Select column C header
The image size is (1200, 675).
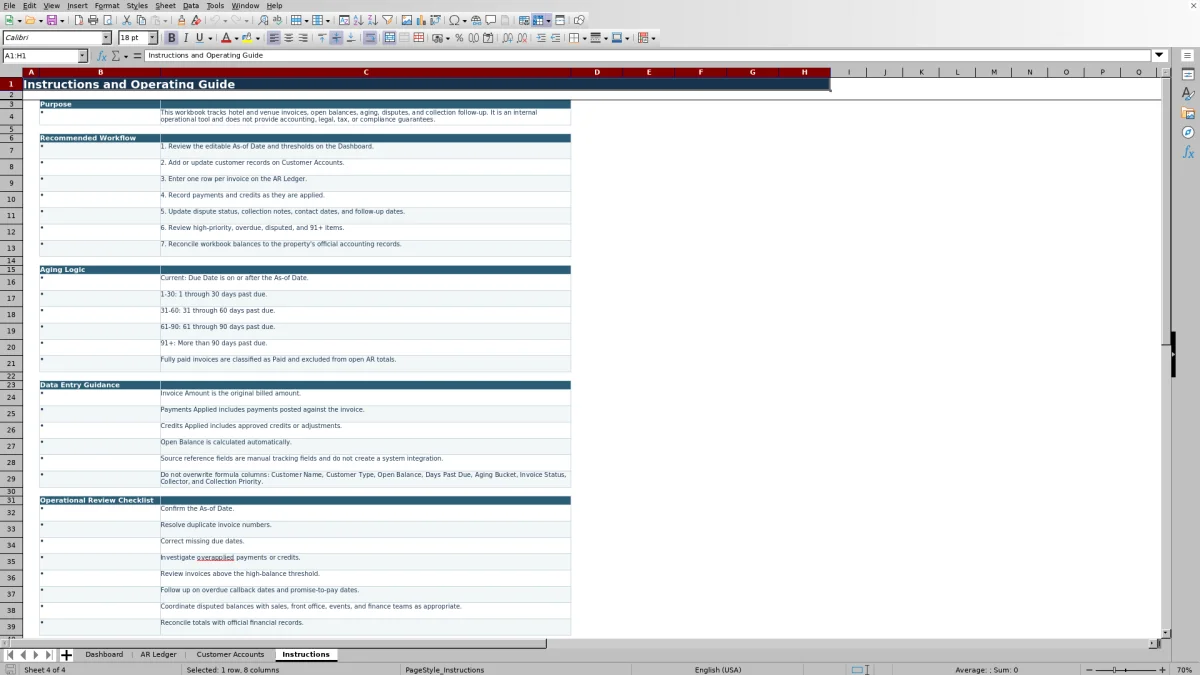365,72
